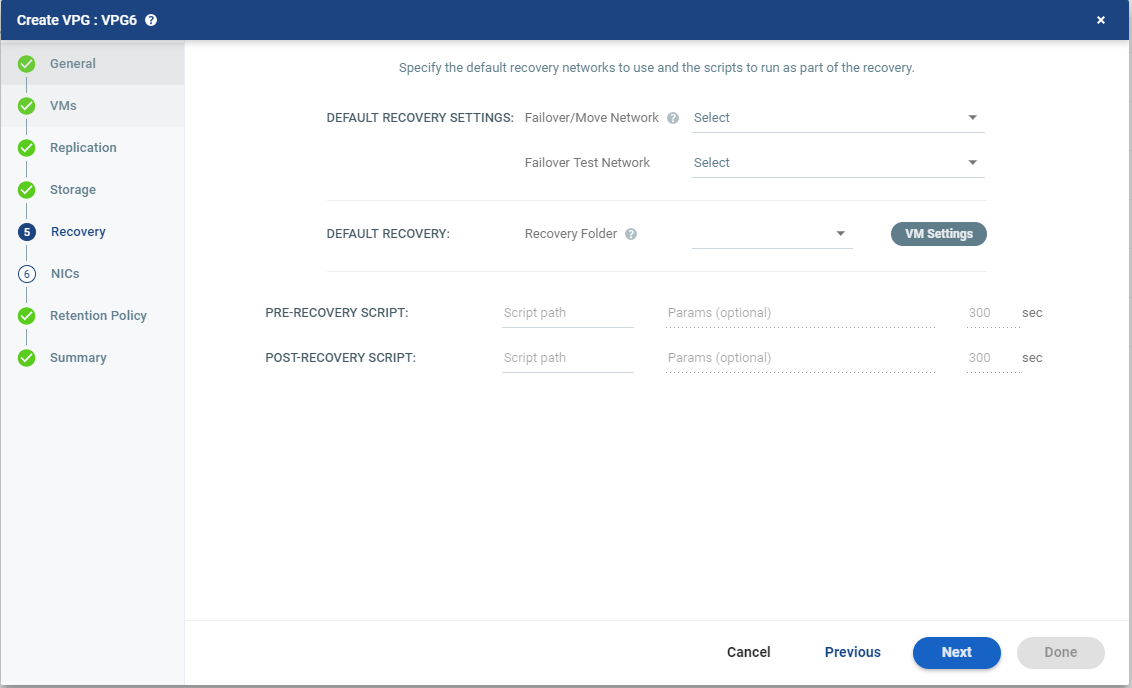Click the 'DEFAULT RECOVERY:' label
This screenshot has width=1132, height=688.
pyautogui.click(x=388, y=234)
